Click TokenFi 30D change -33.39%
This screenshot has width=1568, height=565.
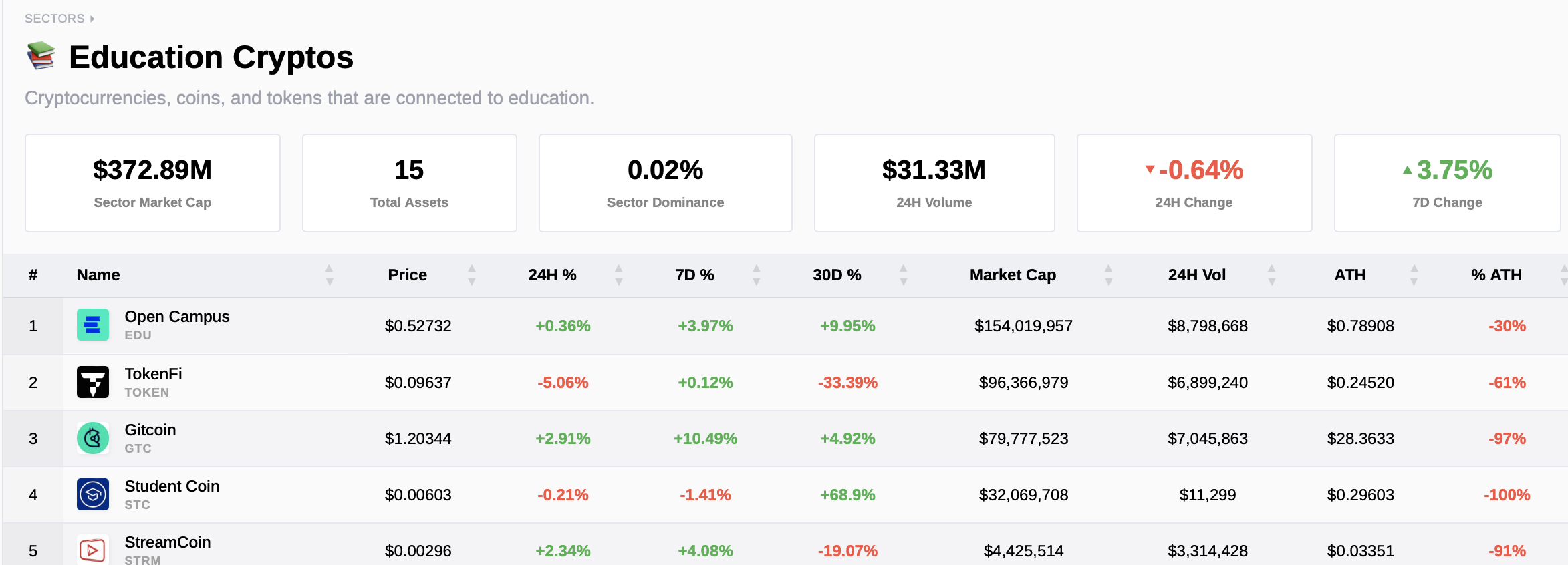click(x=847, y=383)
